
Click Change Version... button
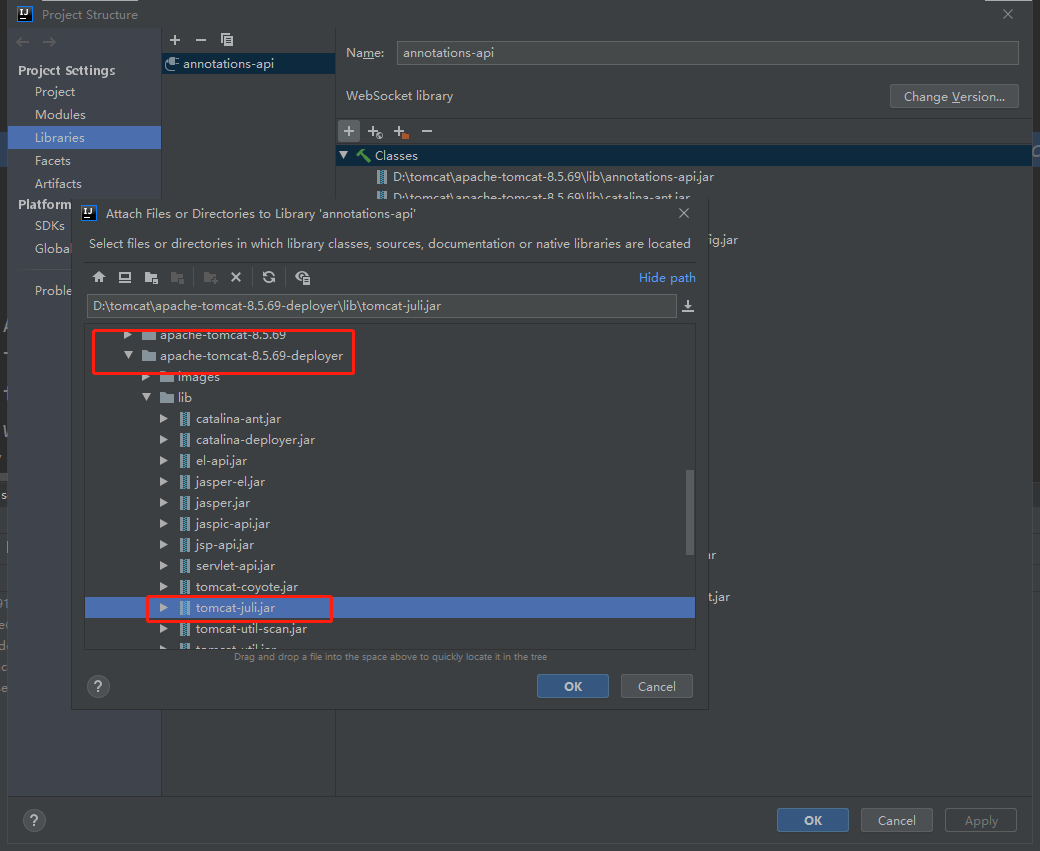pyautogui.click(x=954, y=96)
